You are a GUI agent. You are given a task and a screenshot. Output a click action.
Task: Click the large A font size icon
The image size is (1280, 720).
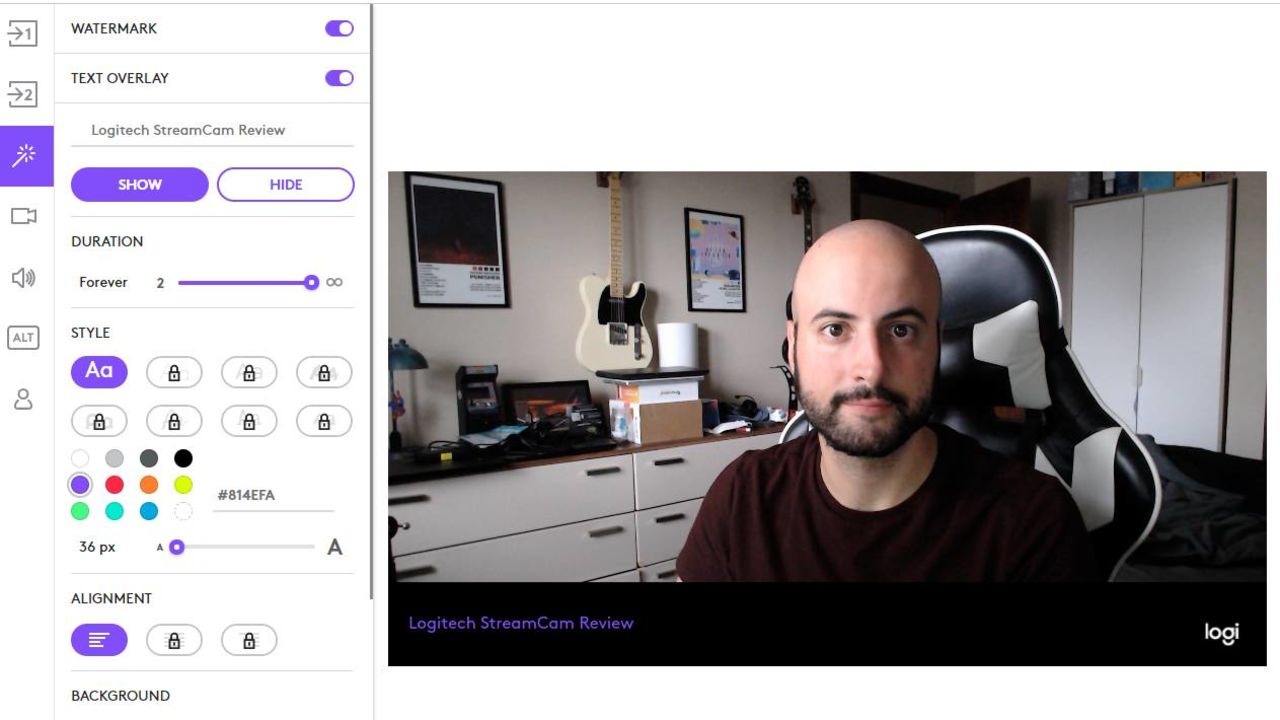(335, 547)
